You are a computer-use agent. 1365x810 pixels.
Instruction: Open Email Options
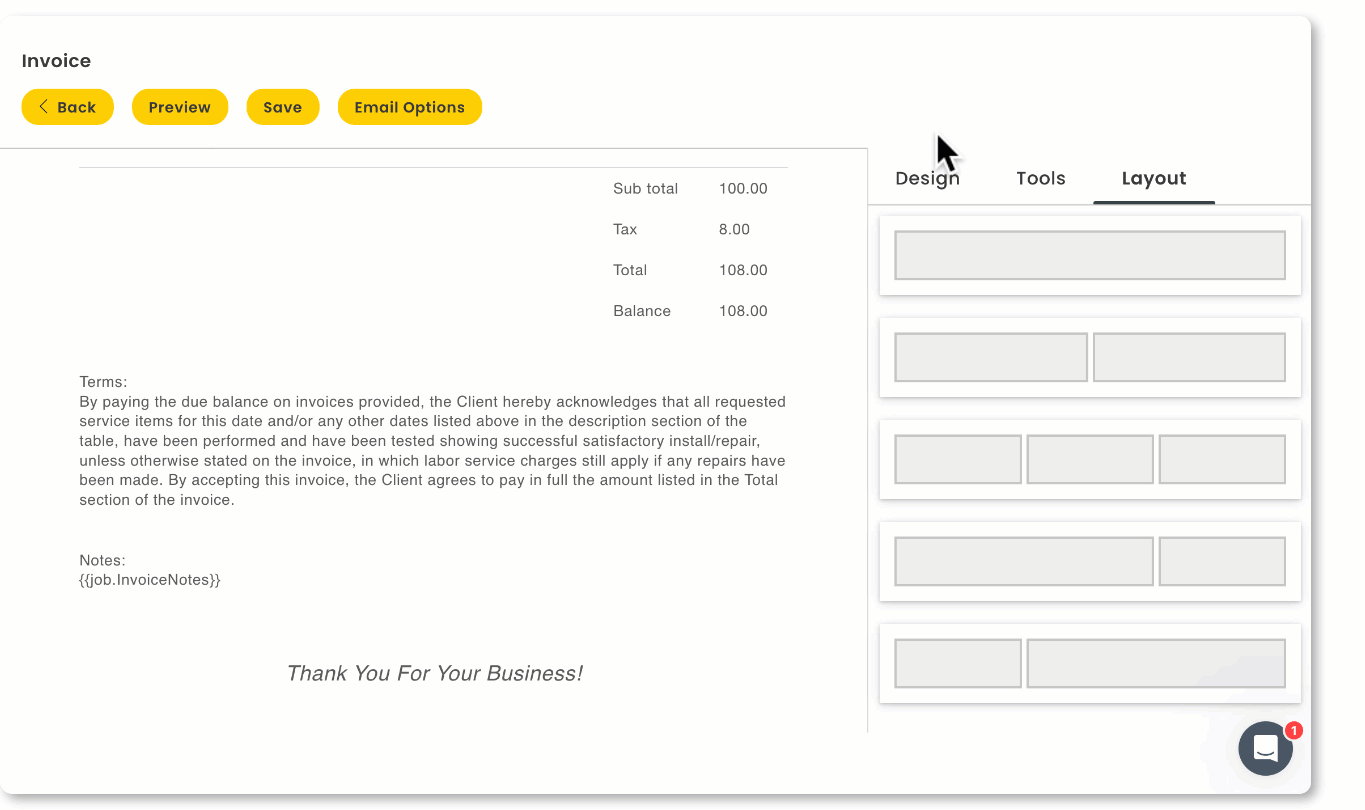click(x=409, y=107)
